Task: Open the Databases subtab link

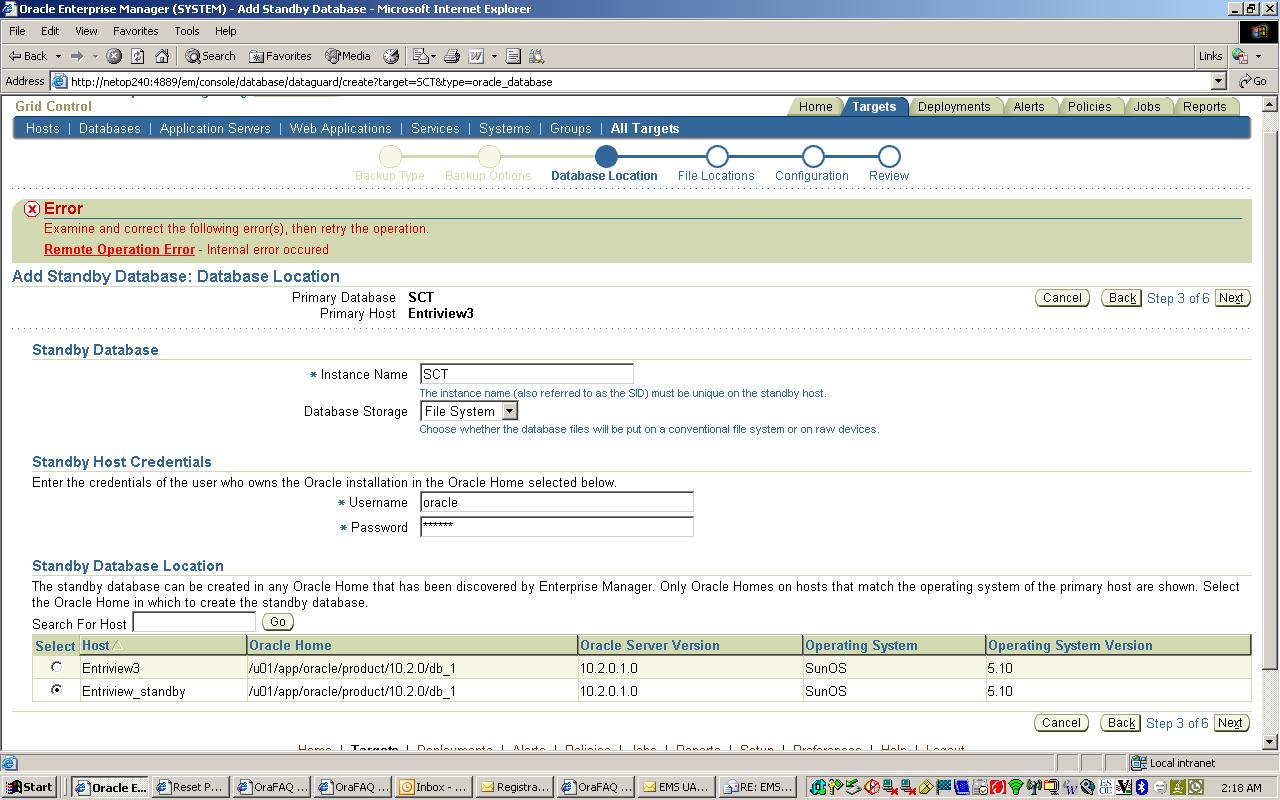Action: 109,128
